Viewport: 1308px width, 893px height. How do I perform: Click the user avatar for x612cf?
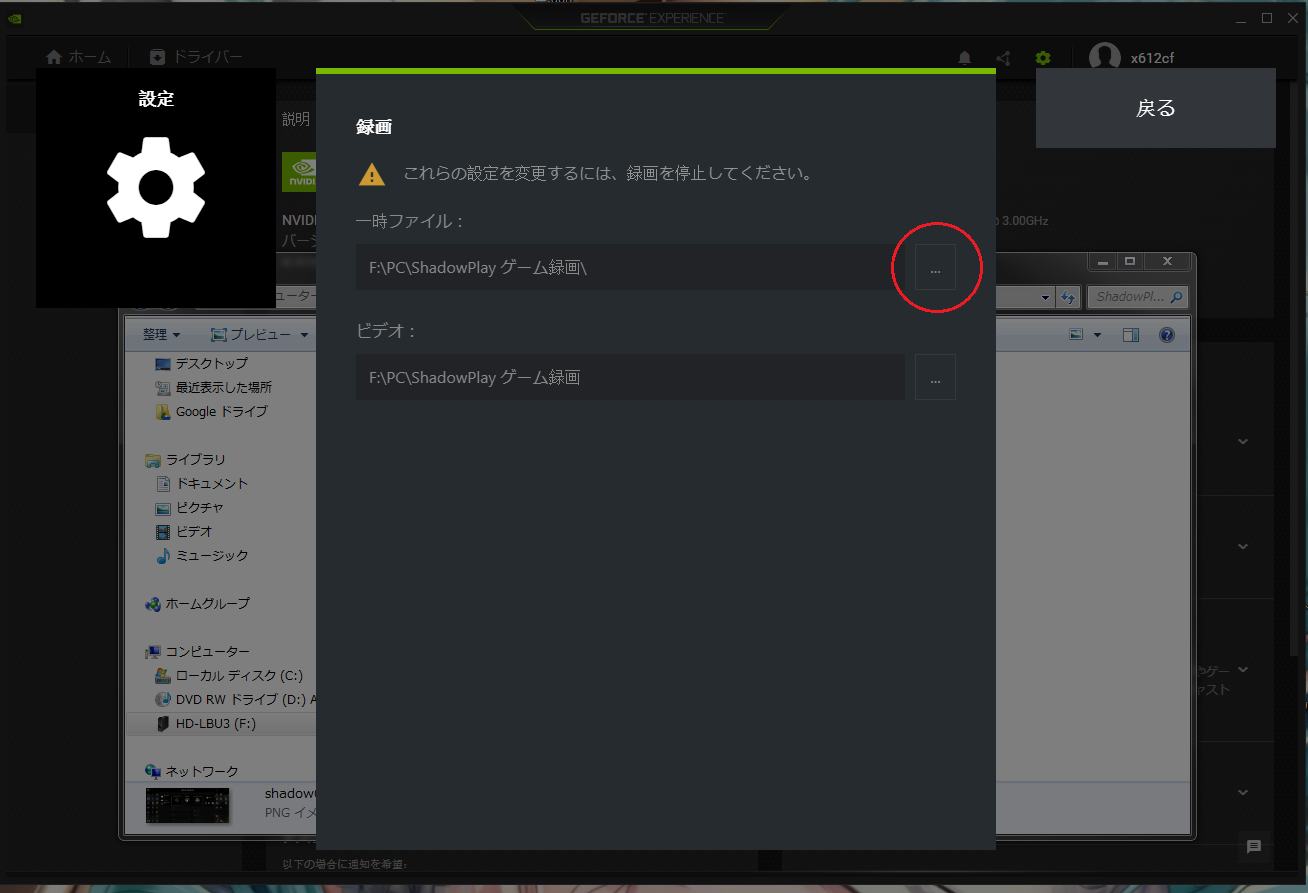[x=1104, y=58]
